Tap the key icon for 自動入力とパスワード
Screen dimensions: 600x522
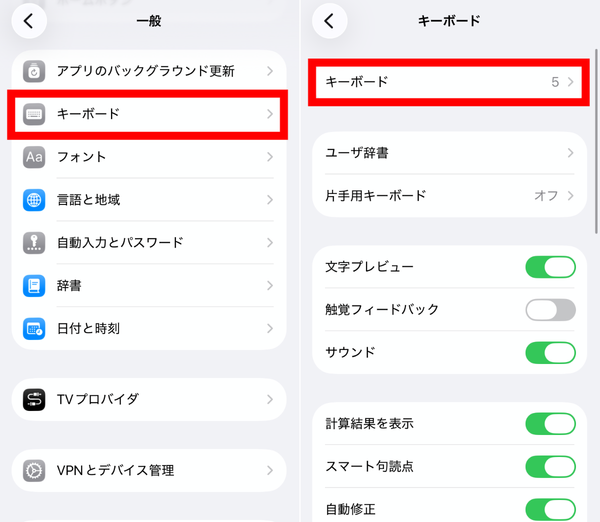pos(34,243)
